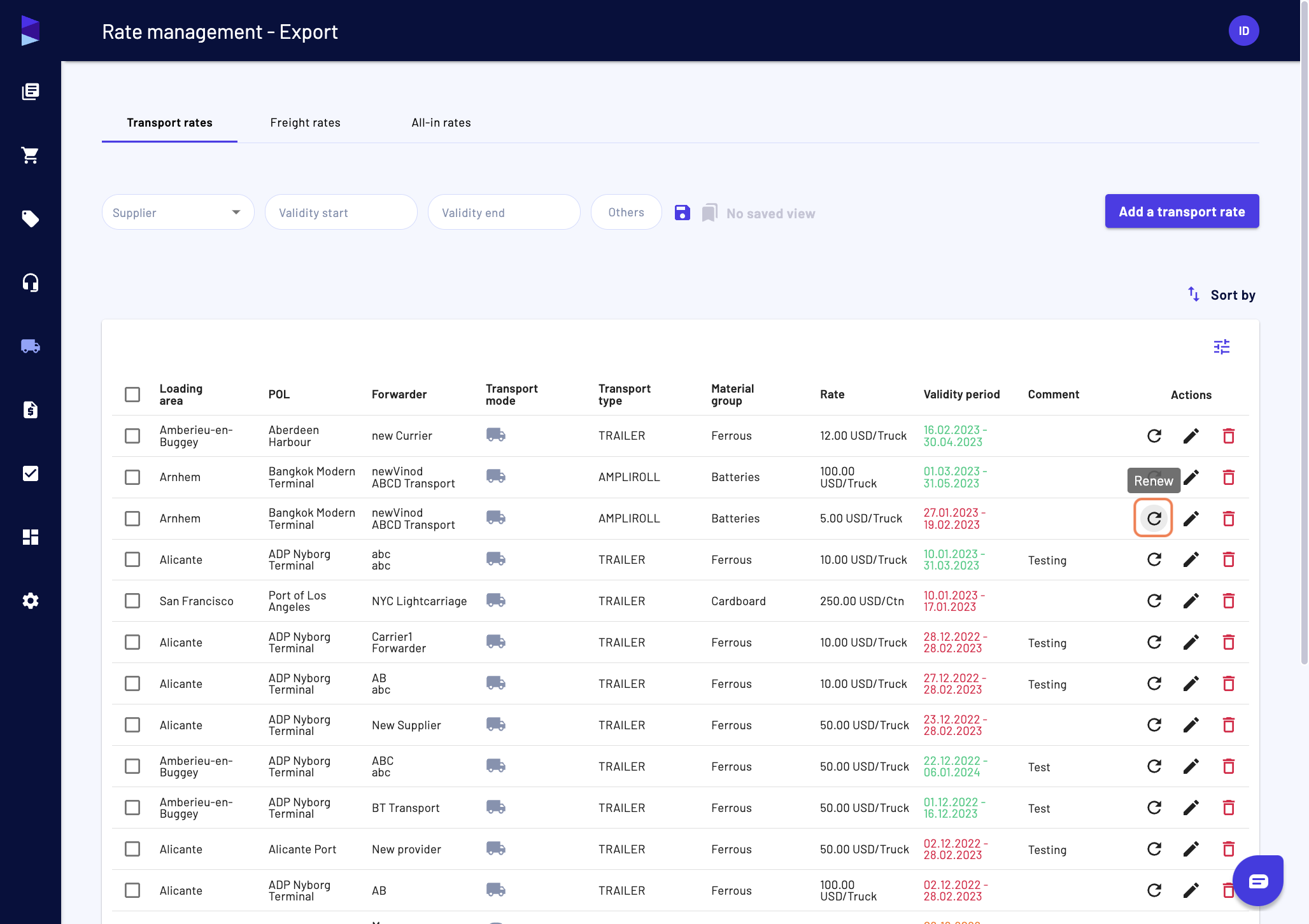Edit the San Francisco rate row
The height and width of the screenshot is (924, 1309).
[x=1191, y=601]
